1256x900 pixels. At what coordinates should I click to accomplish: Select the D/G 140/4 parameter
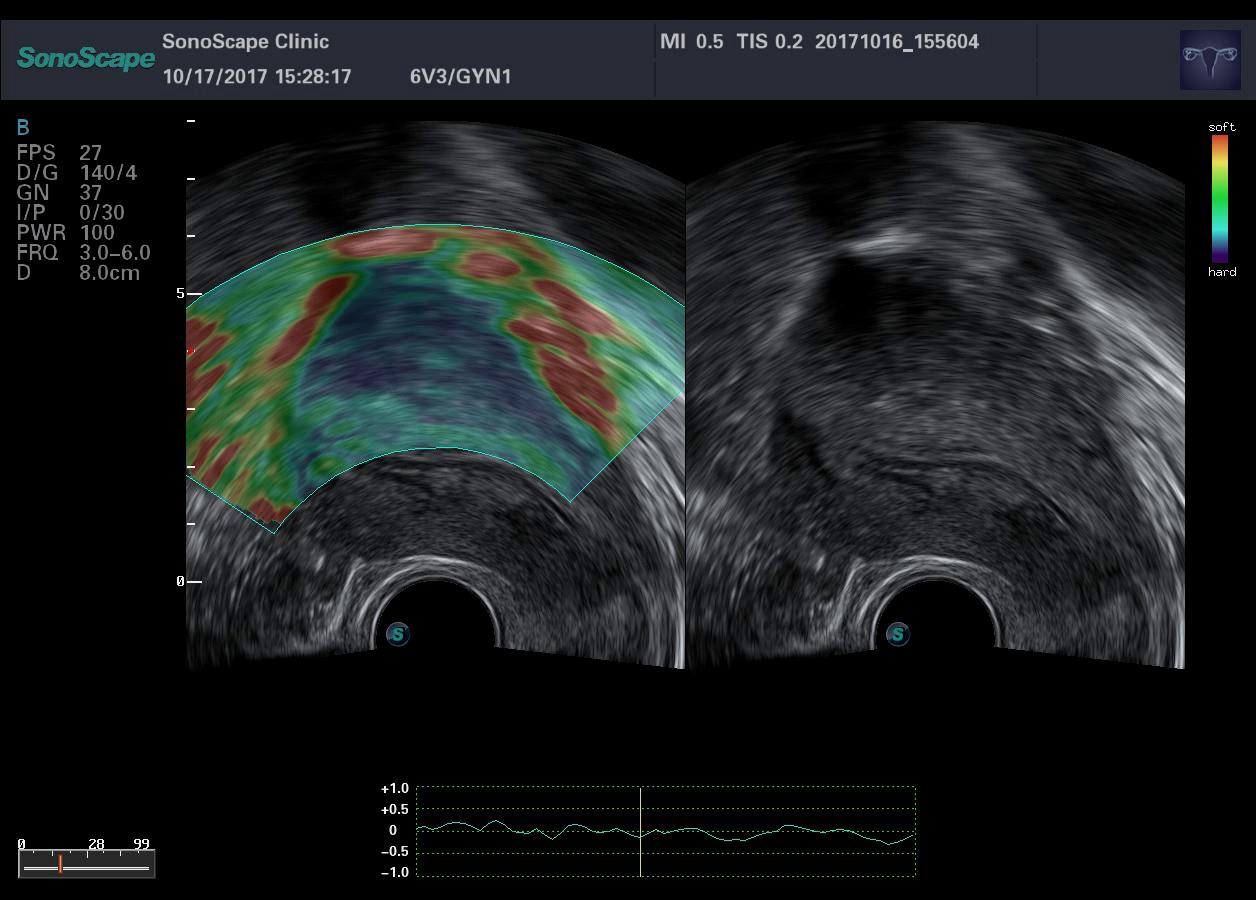tap(76, 173)
